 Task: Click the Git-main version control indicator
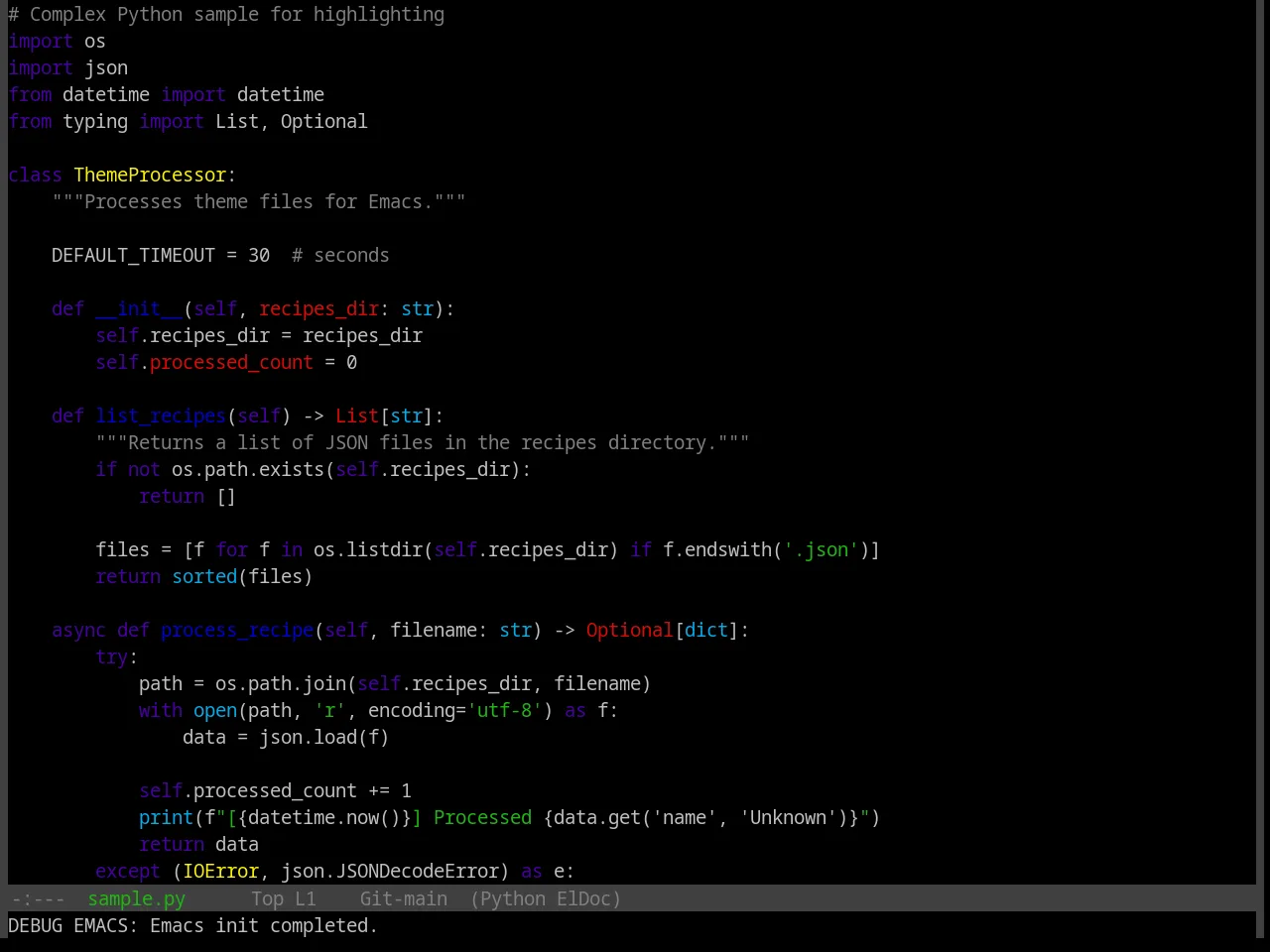point(404,898)
